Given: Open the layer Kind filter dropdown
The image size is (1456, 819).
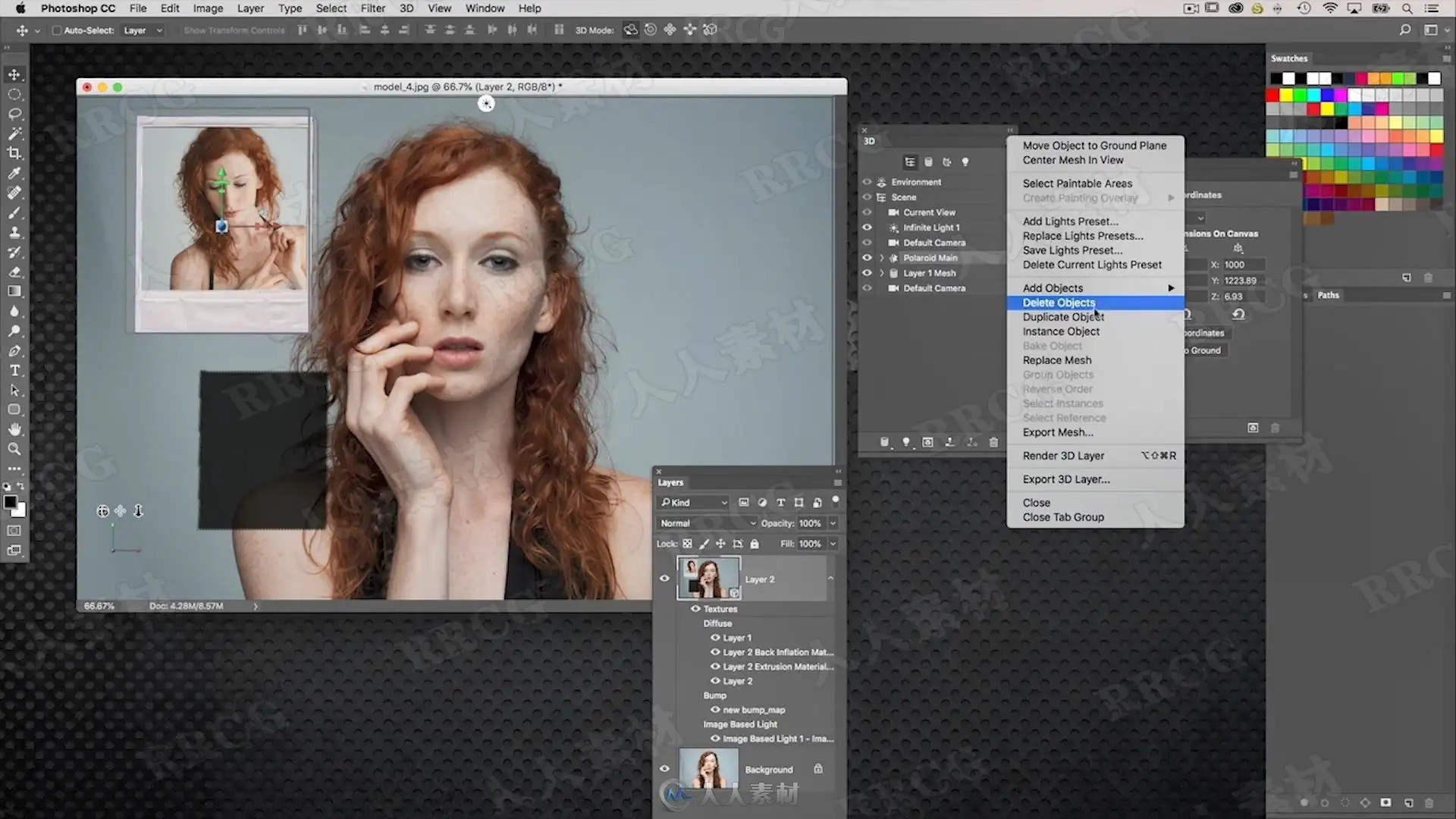Looking at the screenshot, I should 694,503.
